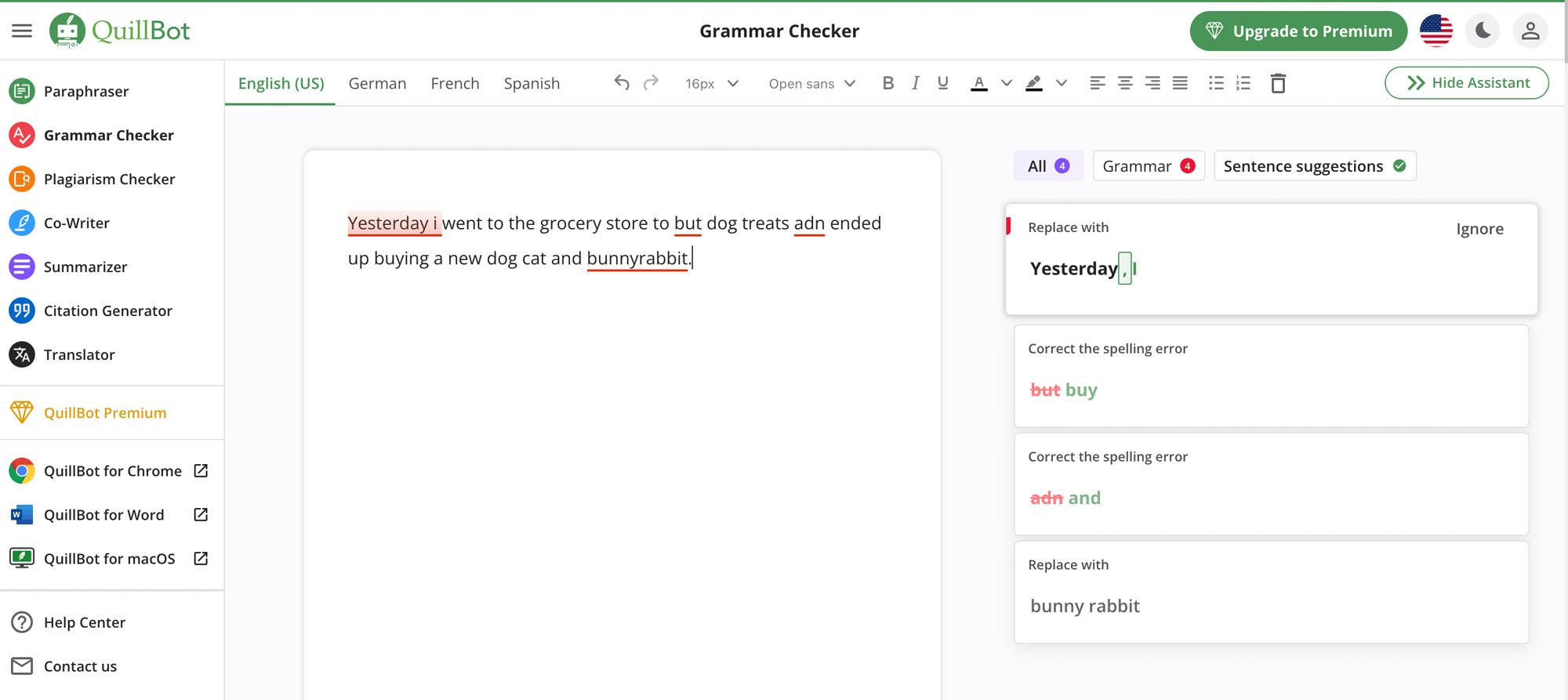
Task: Change language via US flag icon
Action: (1436, 31)
